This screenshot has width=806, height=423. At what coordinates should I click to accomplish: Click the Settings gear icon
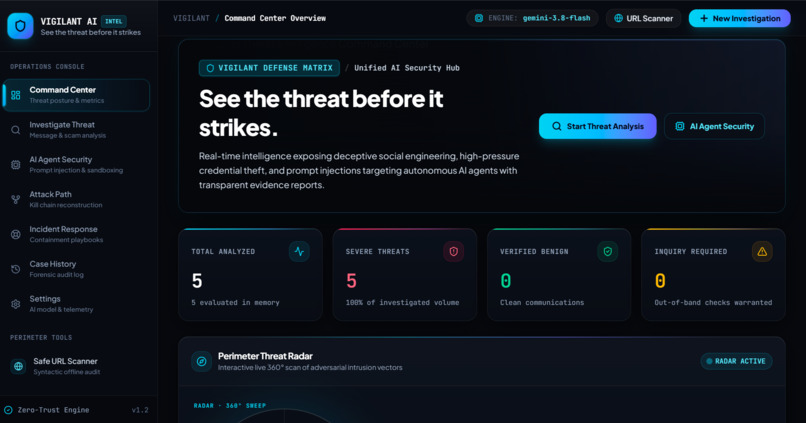click(16, 304)
